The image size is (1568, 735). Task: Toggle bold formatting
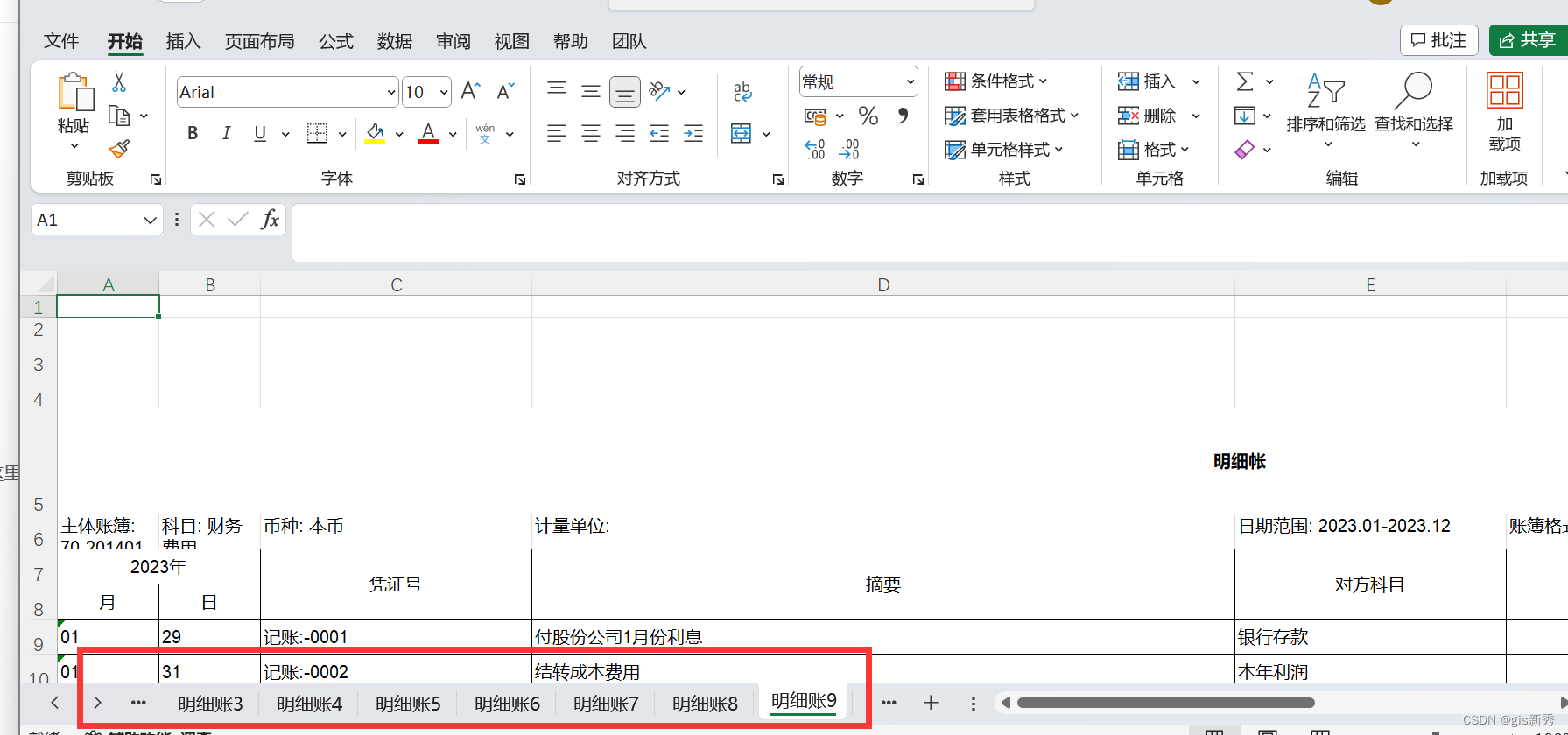coord(193,133)
